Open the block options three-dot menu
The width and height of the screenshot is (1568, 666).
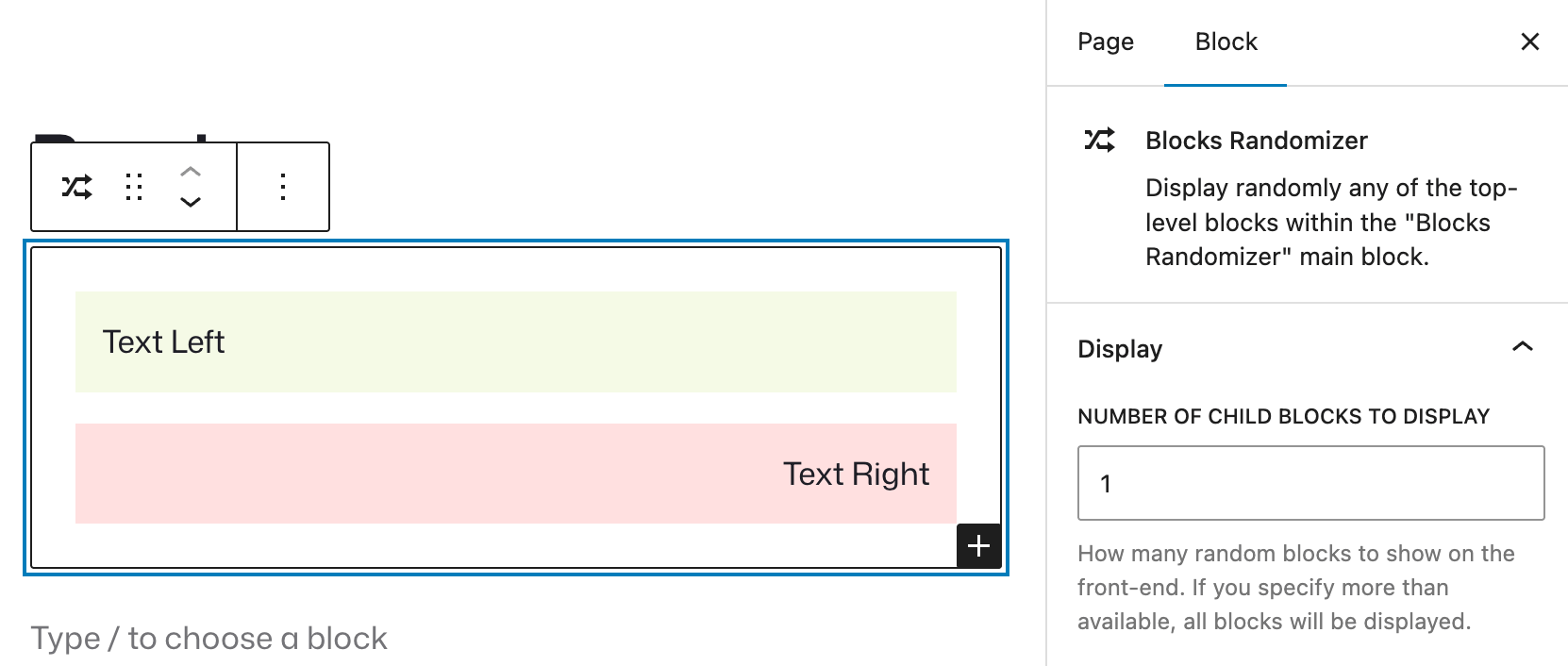coord(282,186)
